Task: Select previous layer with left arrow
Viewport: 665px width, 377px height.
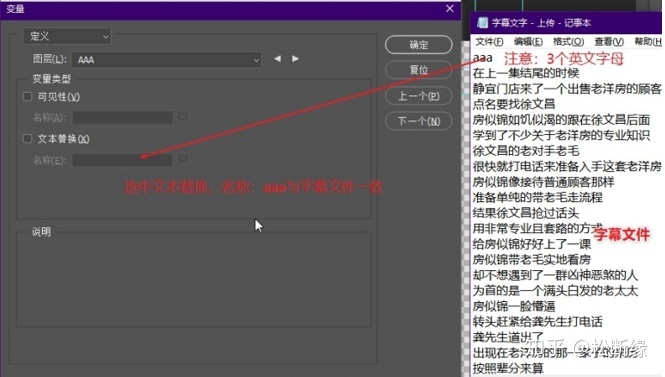Action: click(x=277, y=59)
